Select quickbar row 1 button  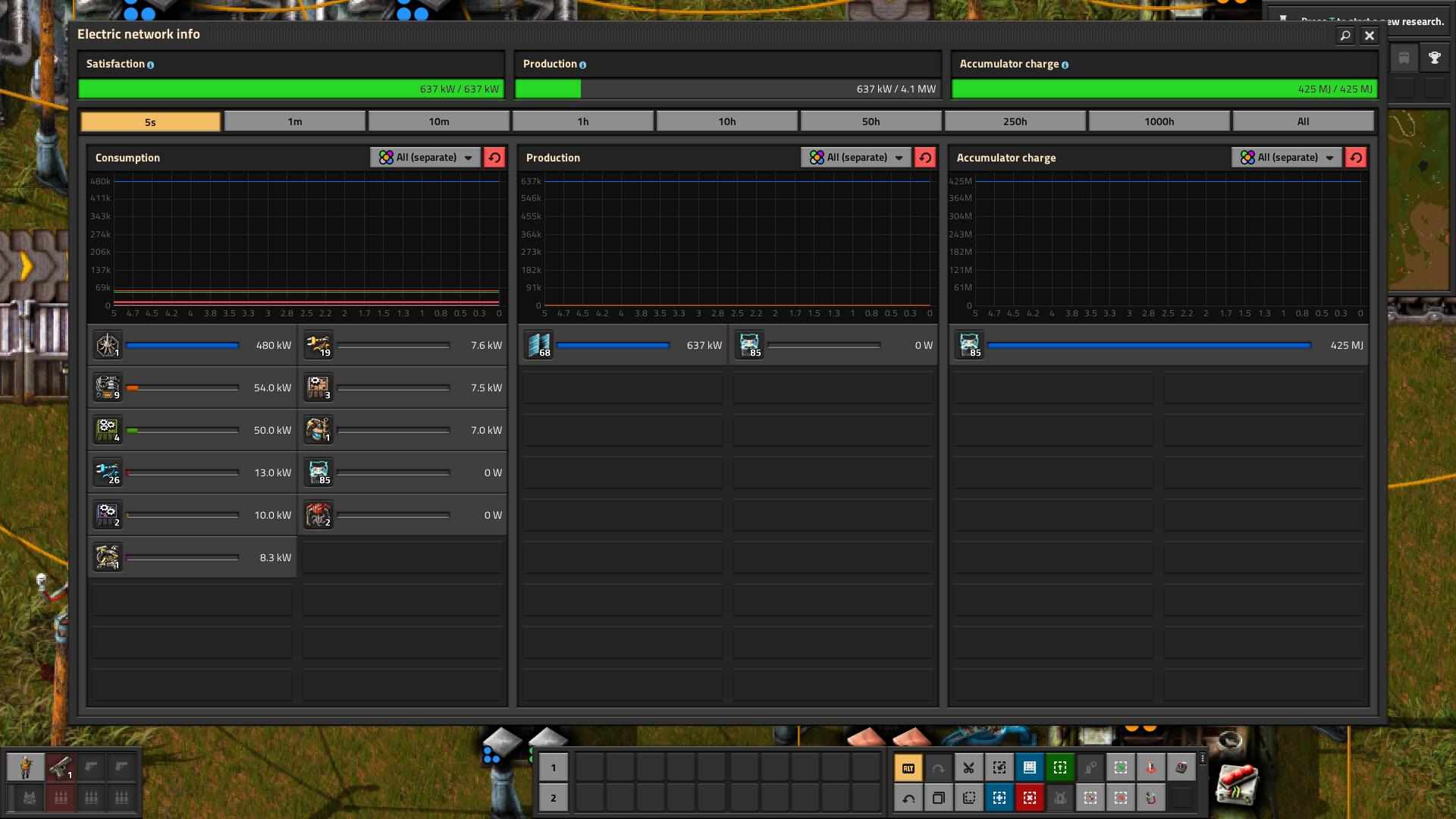tap(553, 767)
